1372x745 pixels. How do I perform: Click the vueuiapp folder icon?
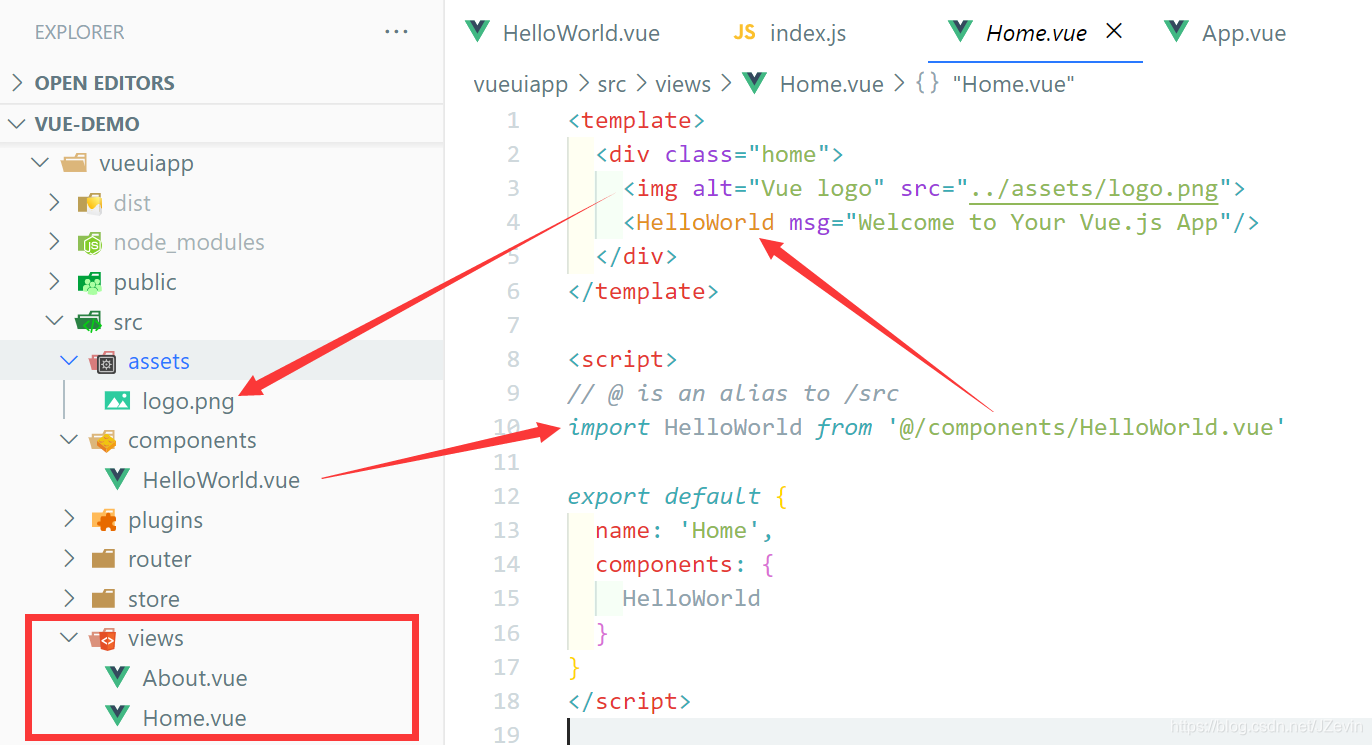74,163
